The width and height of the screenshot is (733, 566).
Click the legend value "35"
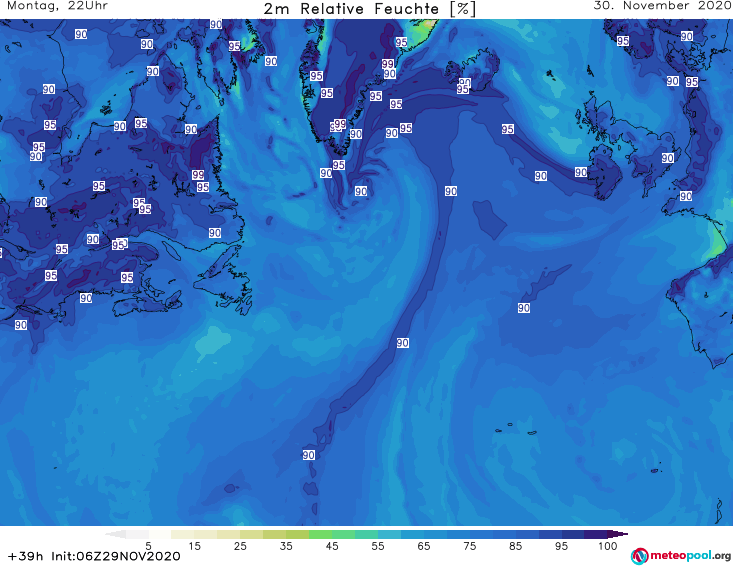click(x=286, y=546)
